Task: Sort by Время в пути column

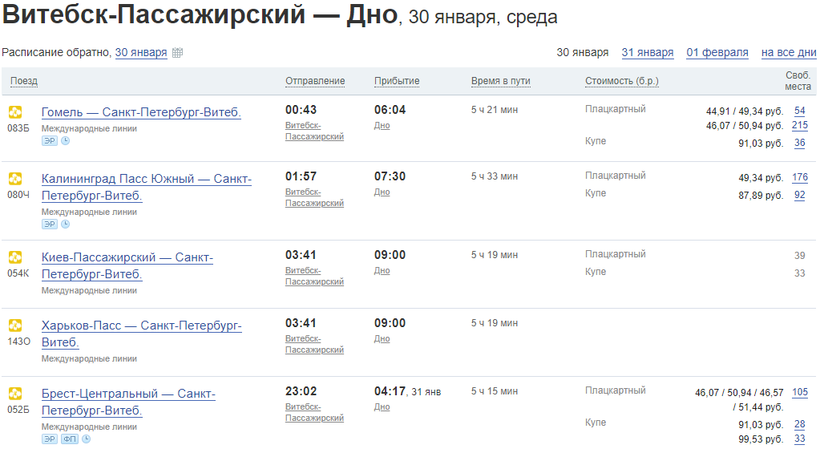Action: 501,81
